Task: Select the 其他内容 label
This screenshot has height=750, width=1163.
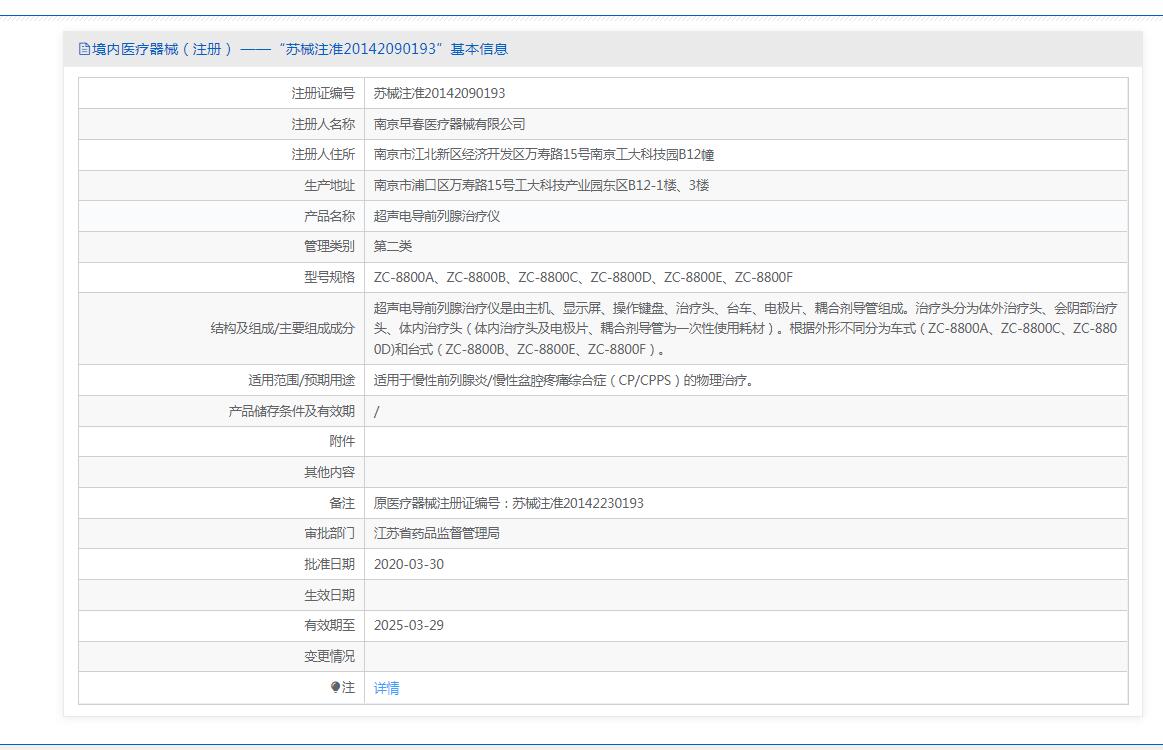Action: pos(329,473)
